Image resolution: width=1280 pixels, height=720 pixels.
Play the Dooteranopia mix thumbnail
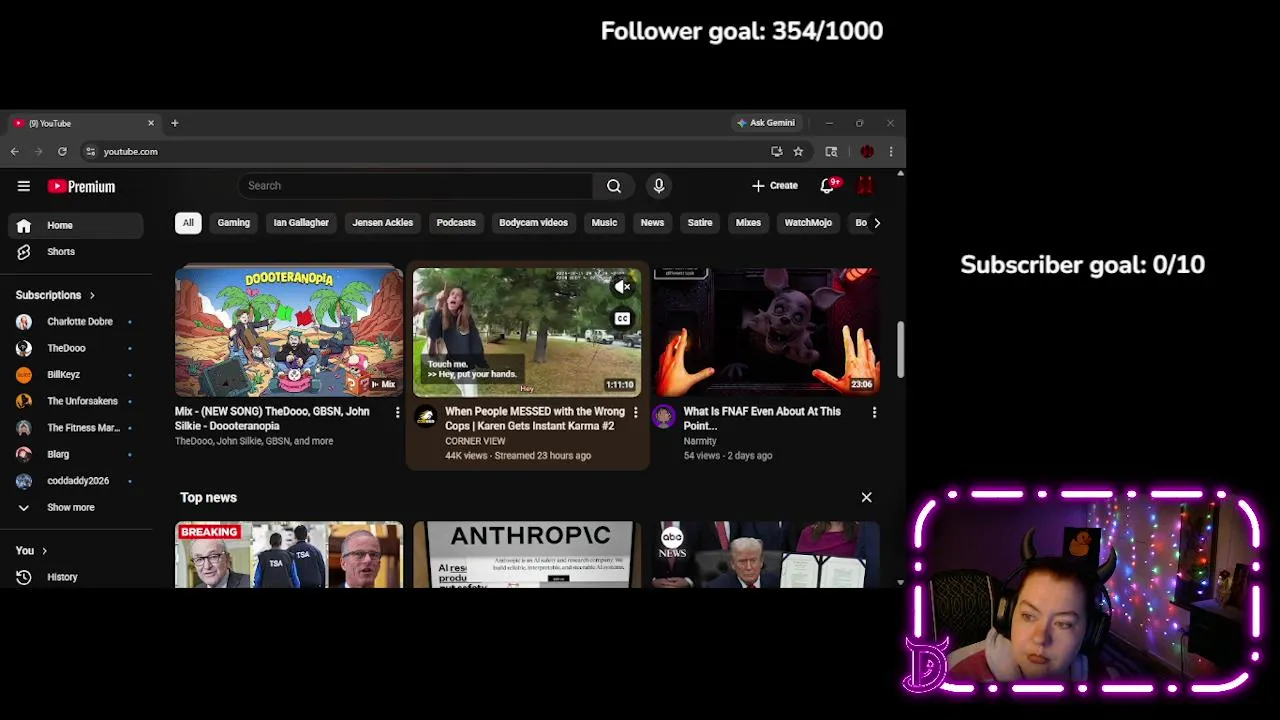289,332
